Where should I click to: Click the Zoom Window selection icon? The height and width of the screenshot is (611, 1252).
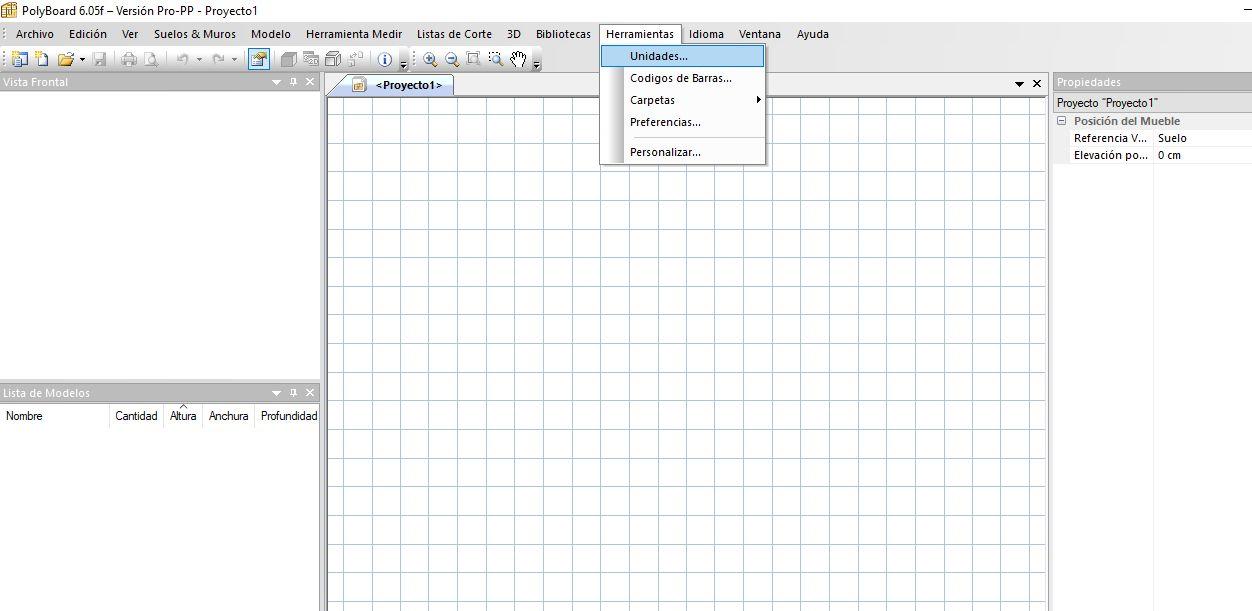496,59
